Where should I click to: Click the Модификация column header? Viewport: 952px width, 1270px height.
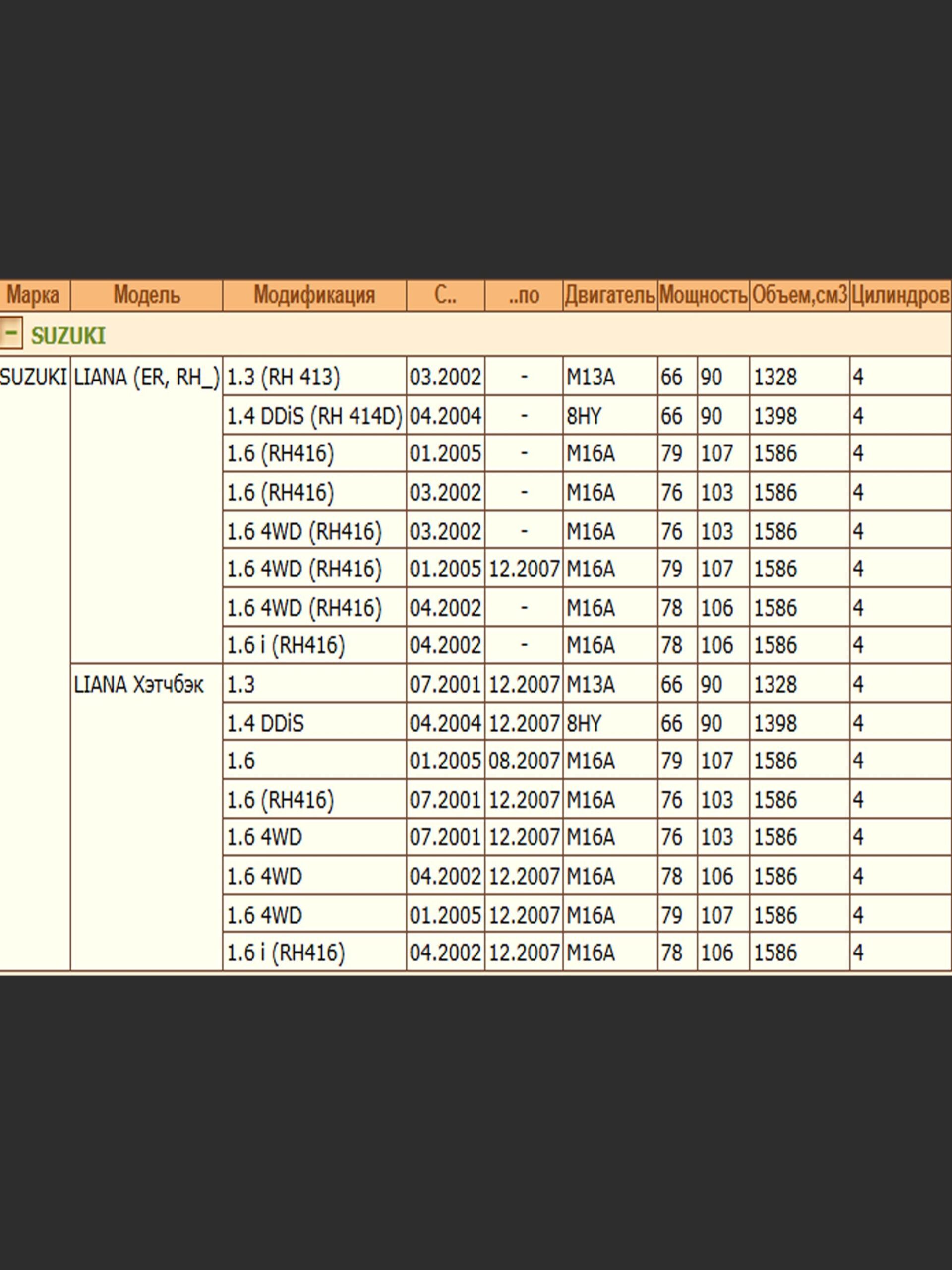click(x=314, y=295)
